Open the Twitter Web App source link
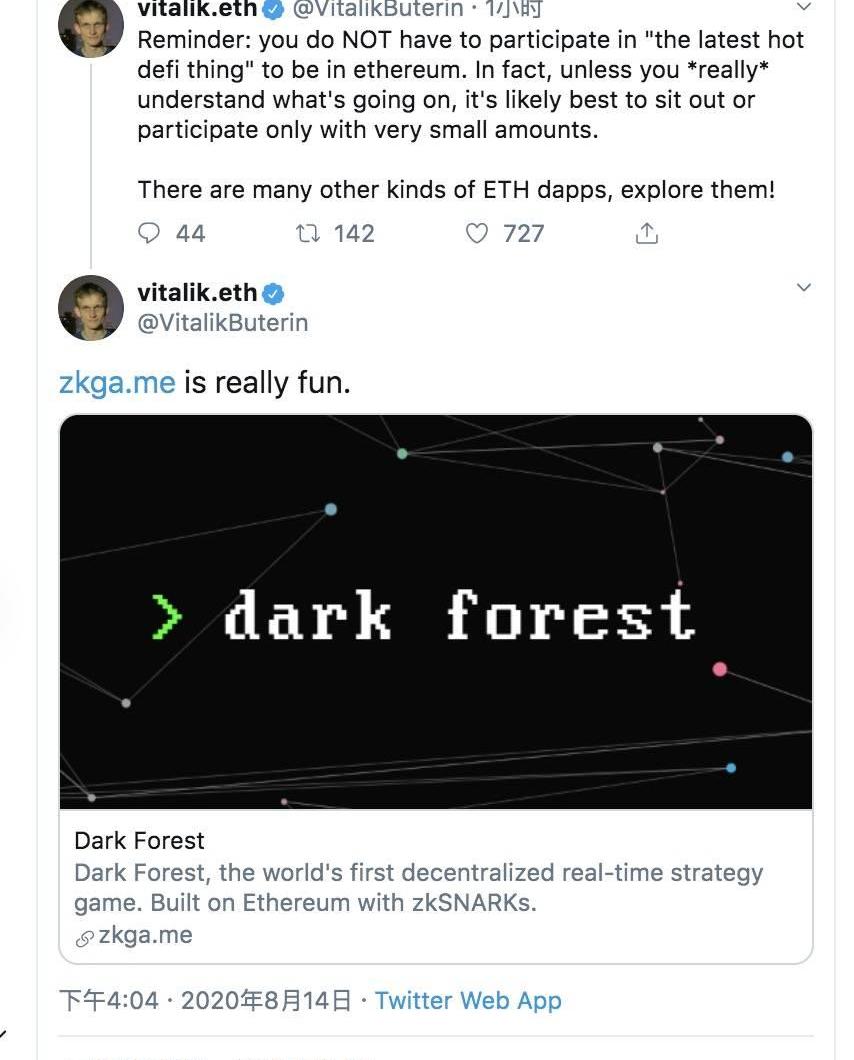The image size is (854, 1060). pos(468,1000)
